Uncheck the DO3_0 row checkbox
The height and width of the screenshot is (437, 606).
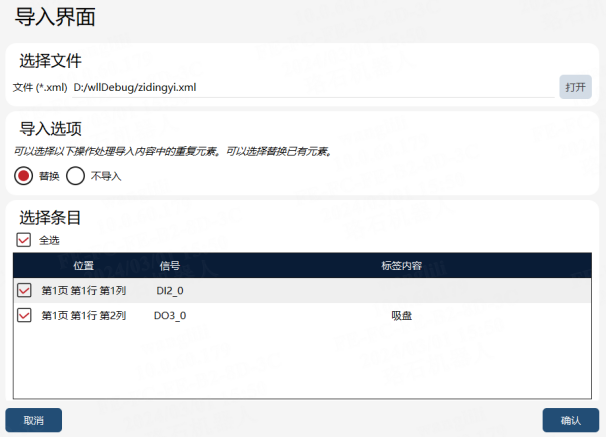pyautogui.click(x=24, y=315)
